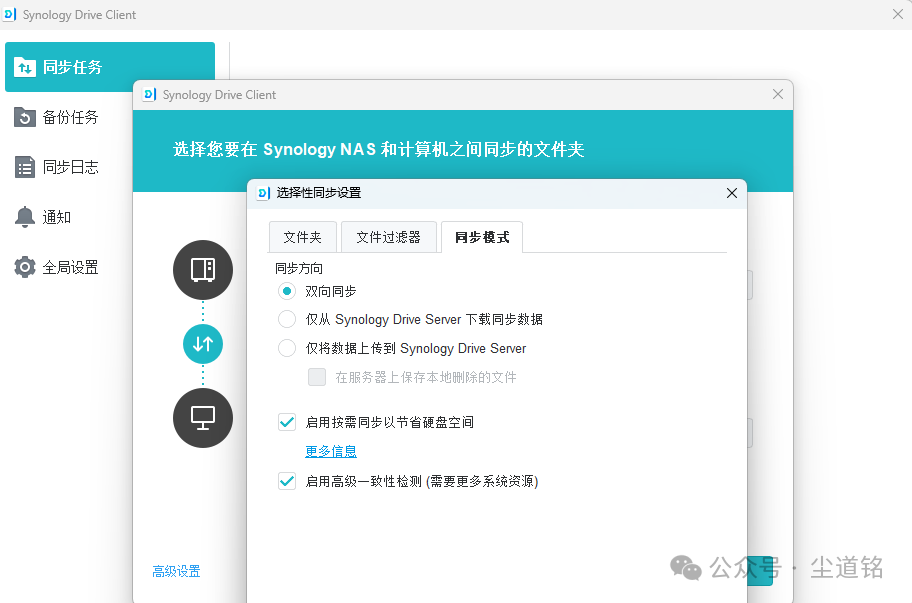Click the computer monitor circle icon
Image resolution: width=912 pixels, height=603 pixels.
coord(203,418)
